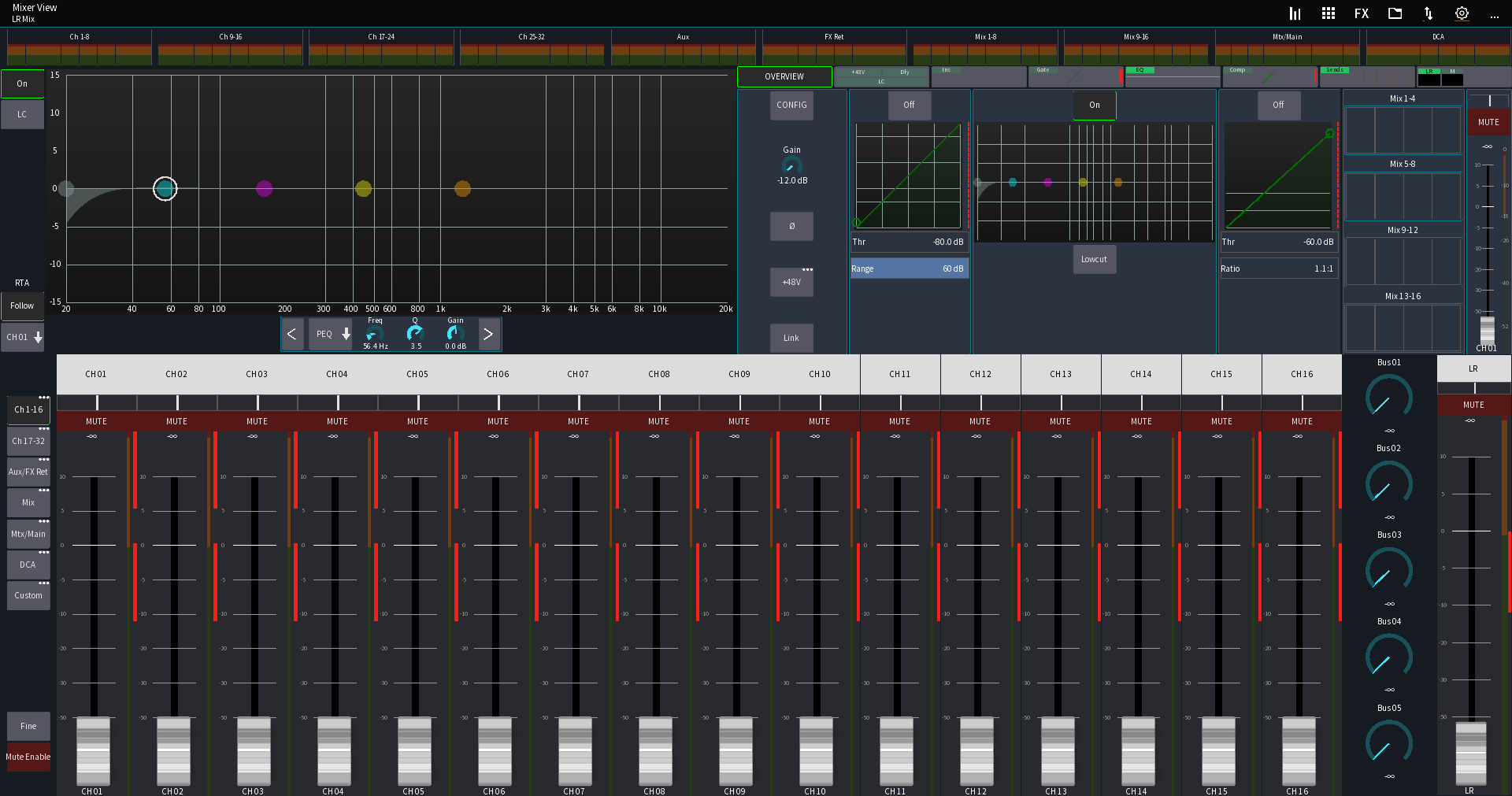Mute channel CH05
This screenshot has height=796, width=1512.
pos(417,421)
